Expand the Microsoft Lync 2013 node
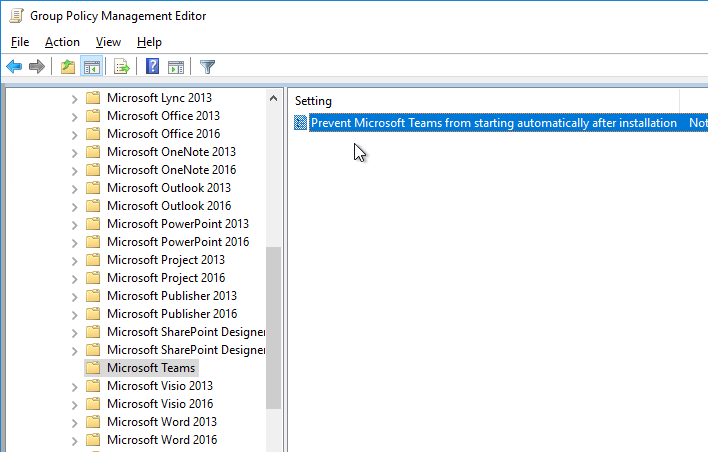Viewport: 708px width, 452px height. [75, 99]
